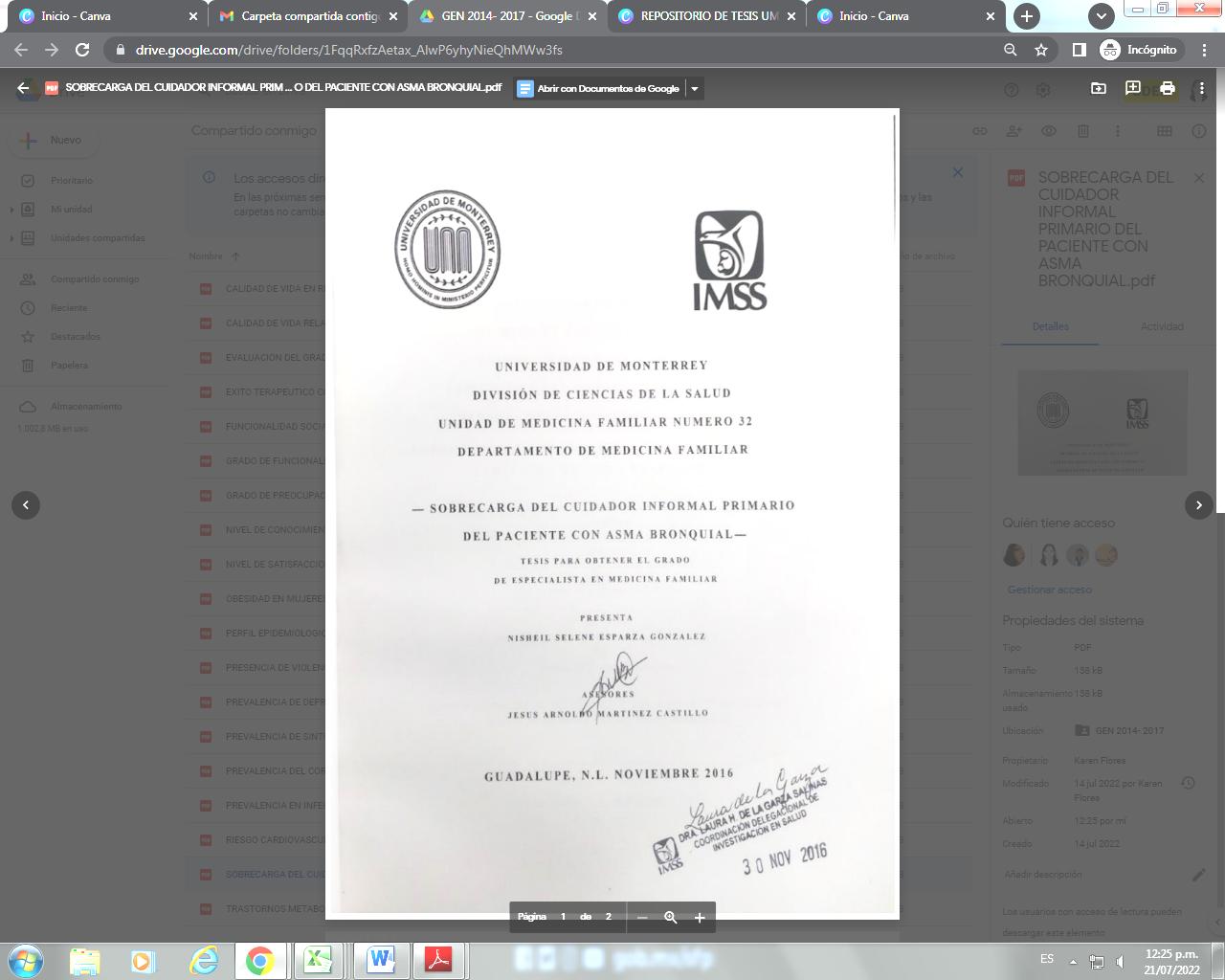1225x980 pixels.
Task: Go forward with the browser forward arrow
Action: (52, 50)
